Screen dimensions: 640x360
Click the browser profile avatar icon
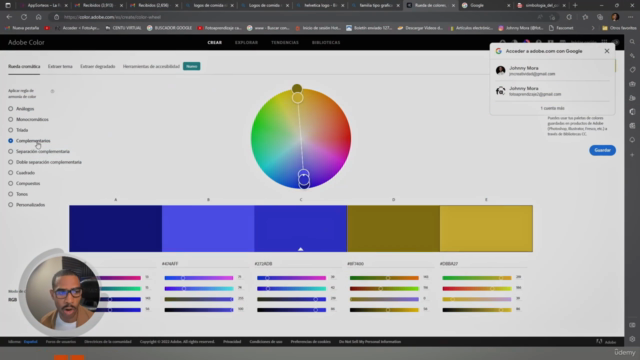(x=615, y=17)
